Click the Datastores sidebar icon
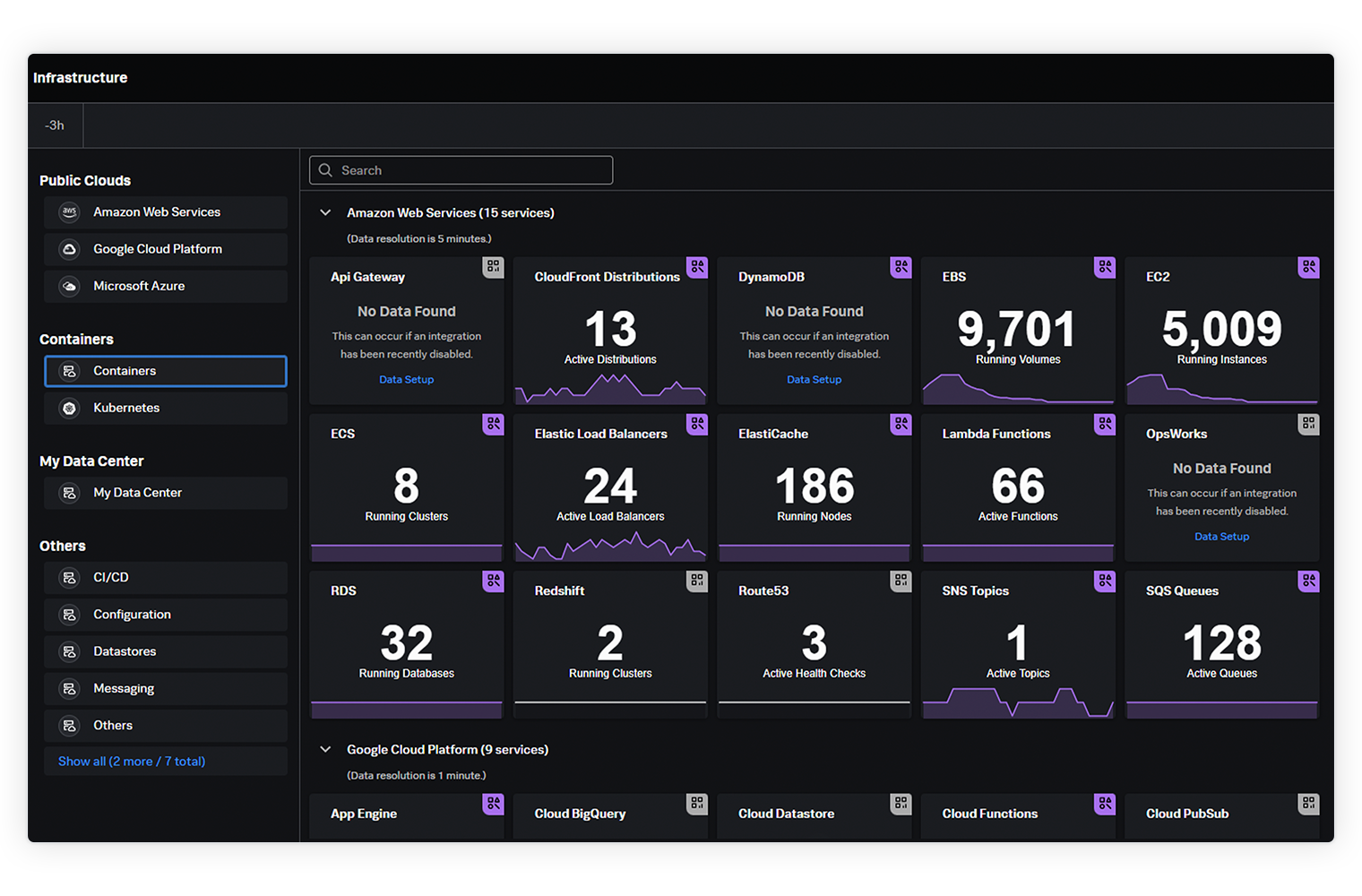The width and height of the screenshot is (1362, 896). pyautogui.click(x=69, y=651)
